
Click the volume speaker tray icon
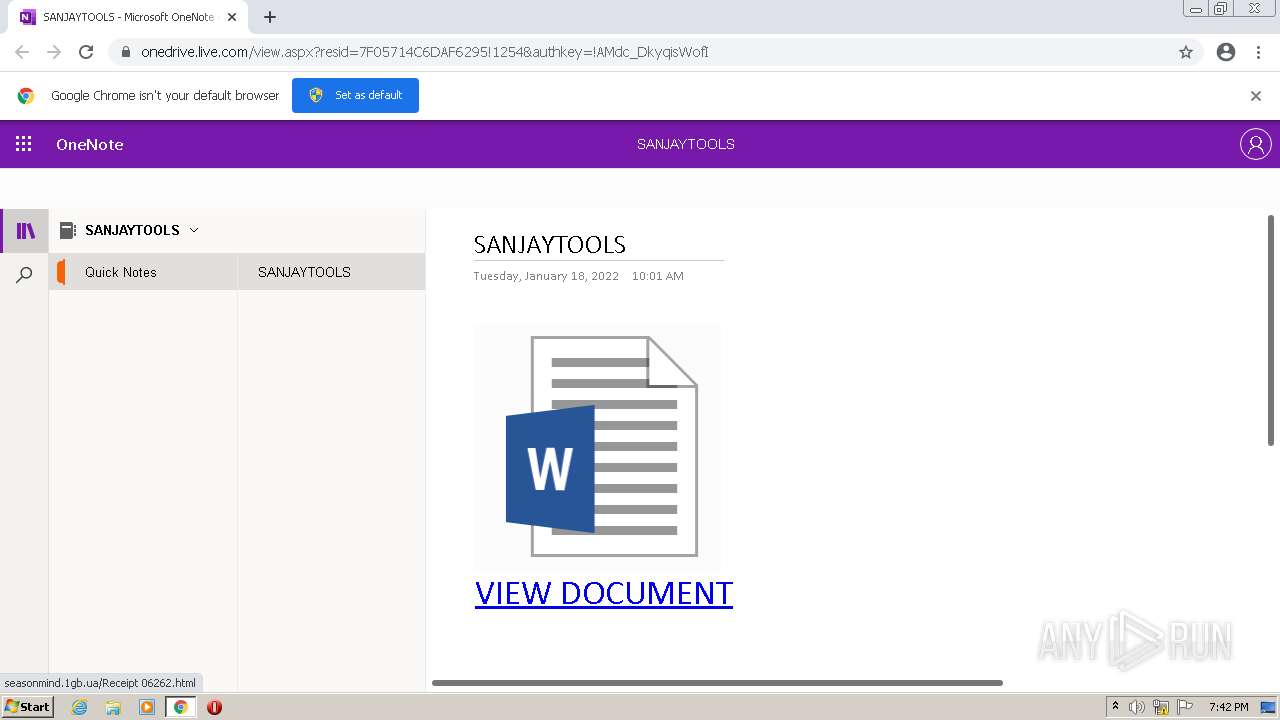pyautogui.click(x=1137, y=707)
